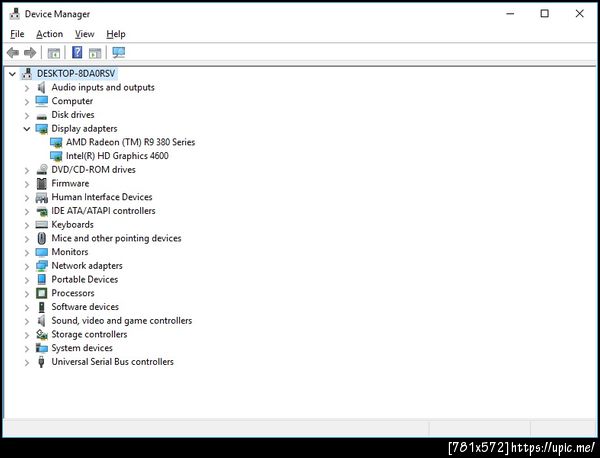Click the Audio inputs and outputs speaker icon

pyautogui.click(x=41, y=87)
